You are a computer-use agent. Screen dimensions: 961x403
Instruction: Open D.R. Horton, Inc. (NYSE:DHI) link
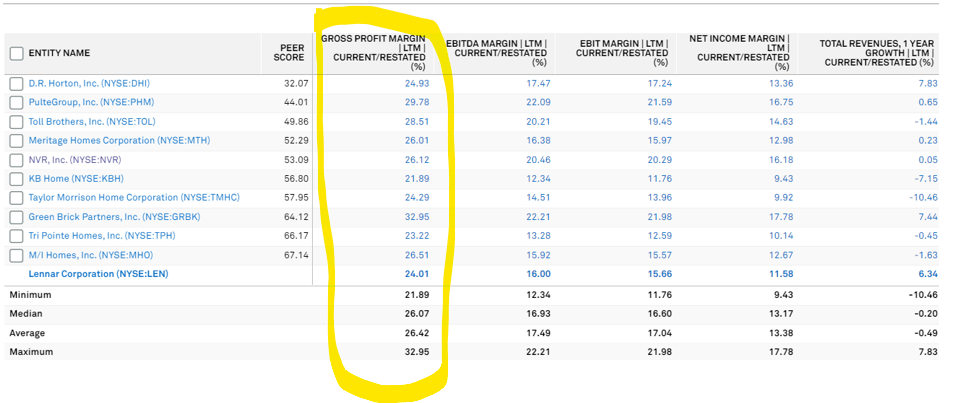click(x=89, y=83)
